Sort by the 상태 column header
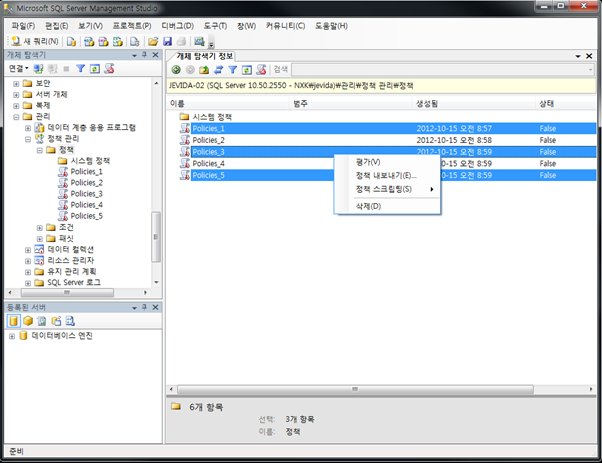This screenshot has width=602, height=463. pyautogui.click(x=565, y=103)
